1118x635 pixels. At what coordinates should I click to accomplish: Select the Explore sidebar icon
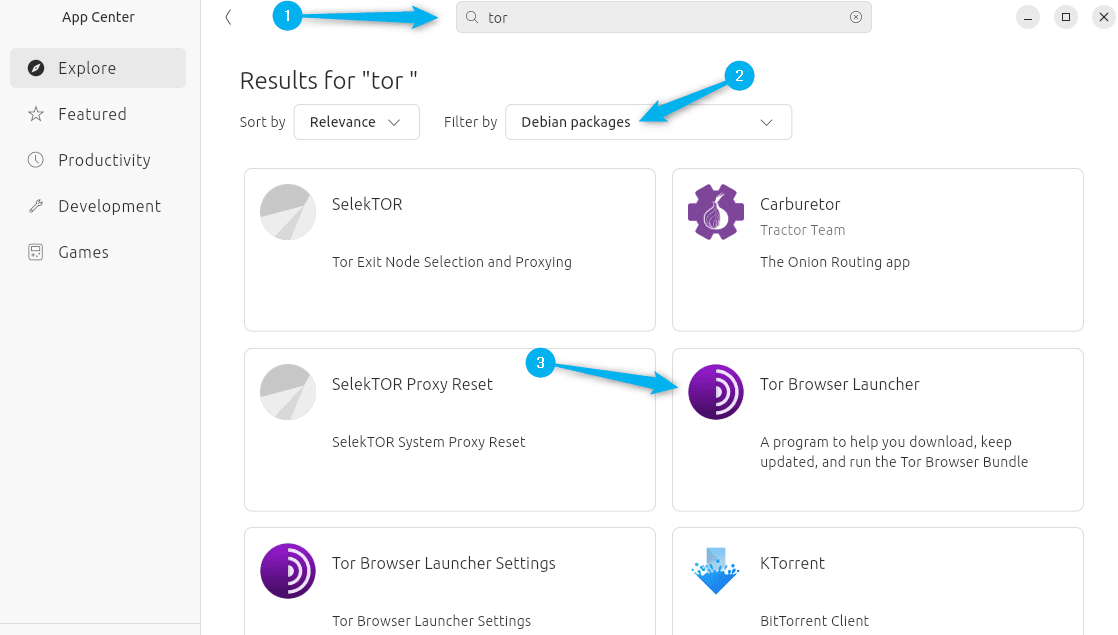(36, 68)
